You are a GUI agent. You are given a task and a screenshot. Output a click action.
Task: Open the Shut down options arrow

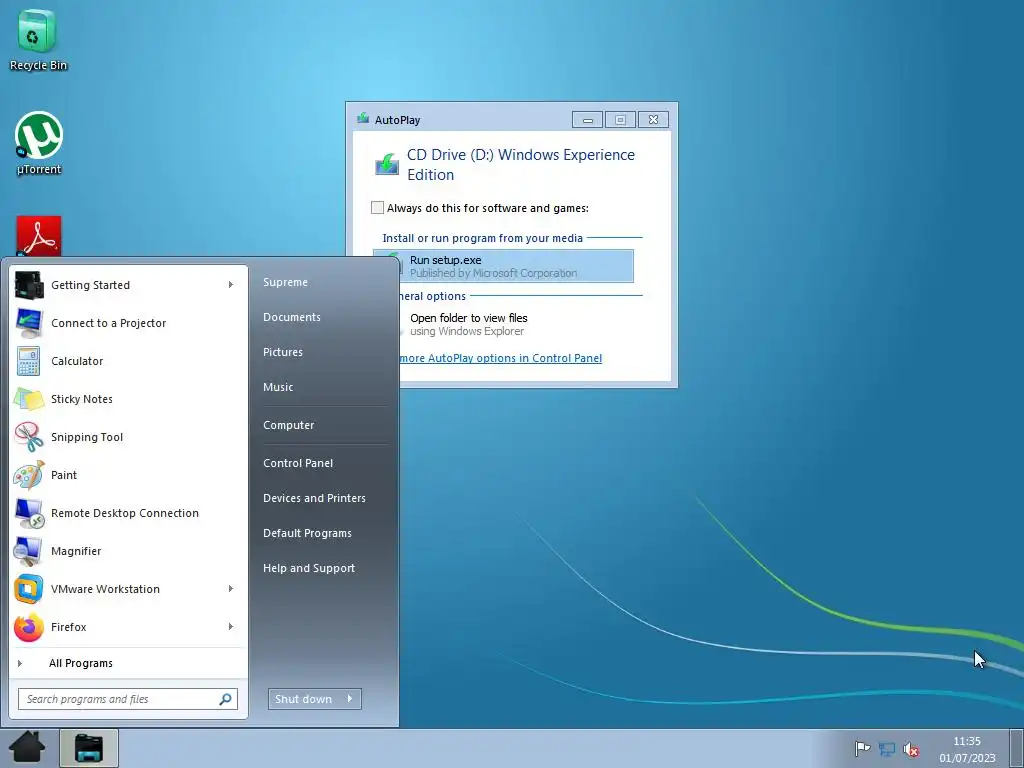point(351,699)
